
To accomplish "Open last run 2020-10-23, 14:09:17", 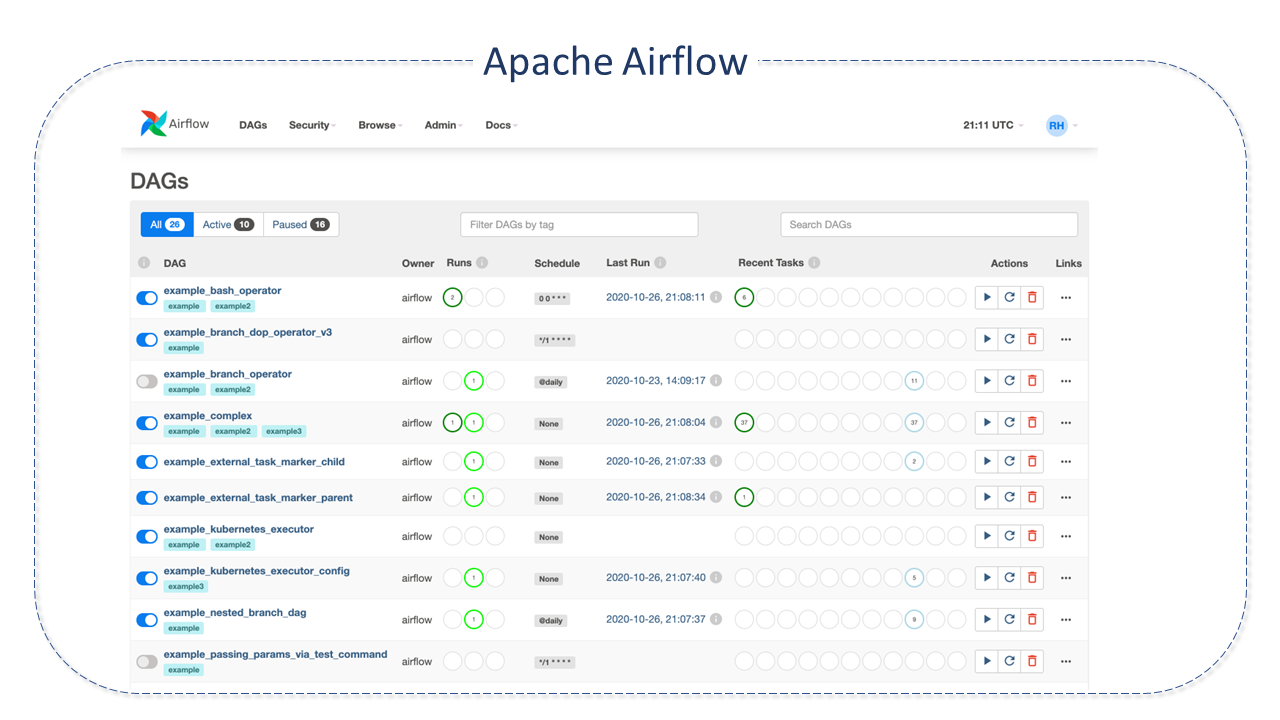I will click(x=656, y=381).
